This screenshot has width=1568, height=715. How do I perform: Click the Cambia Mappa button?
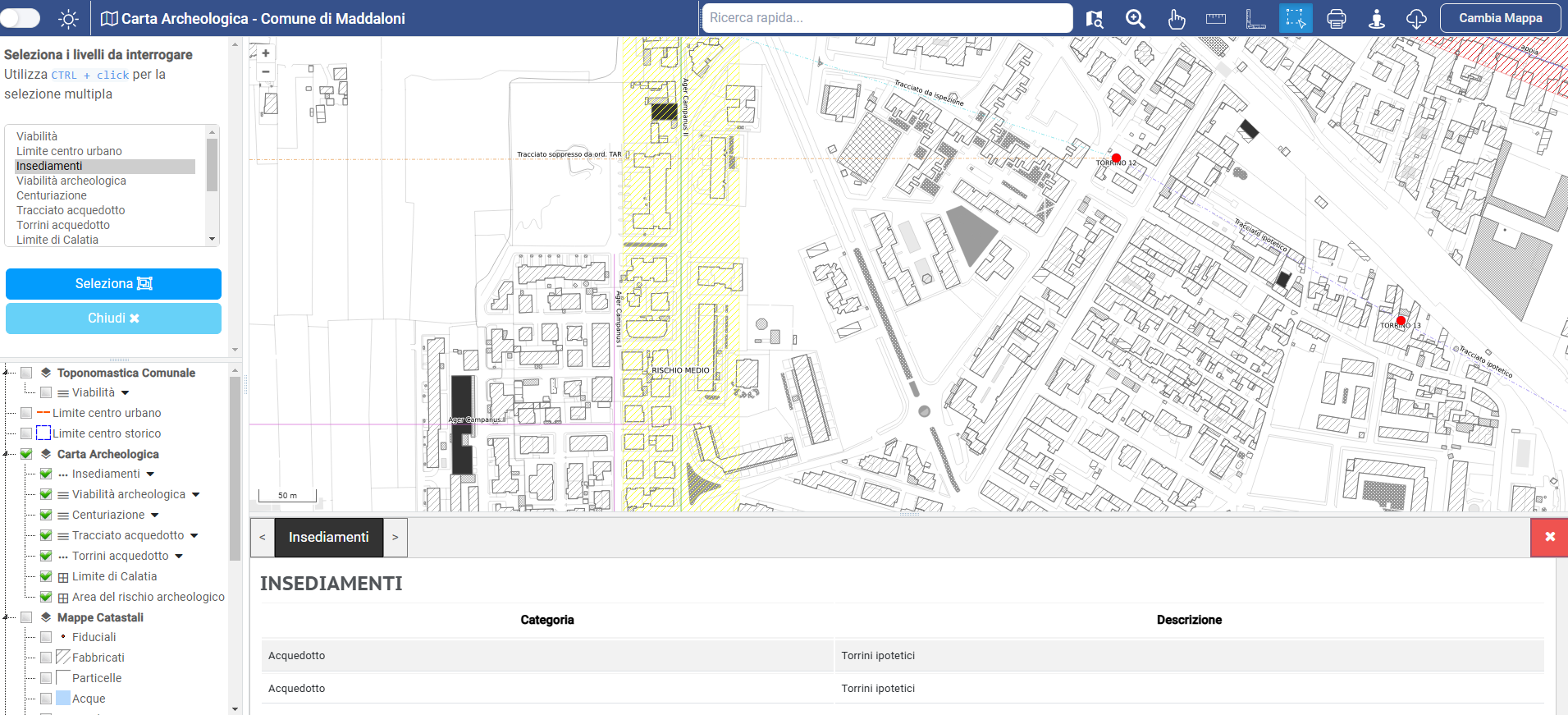coord(1499,18)
